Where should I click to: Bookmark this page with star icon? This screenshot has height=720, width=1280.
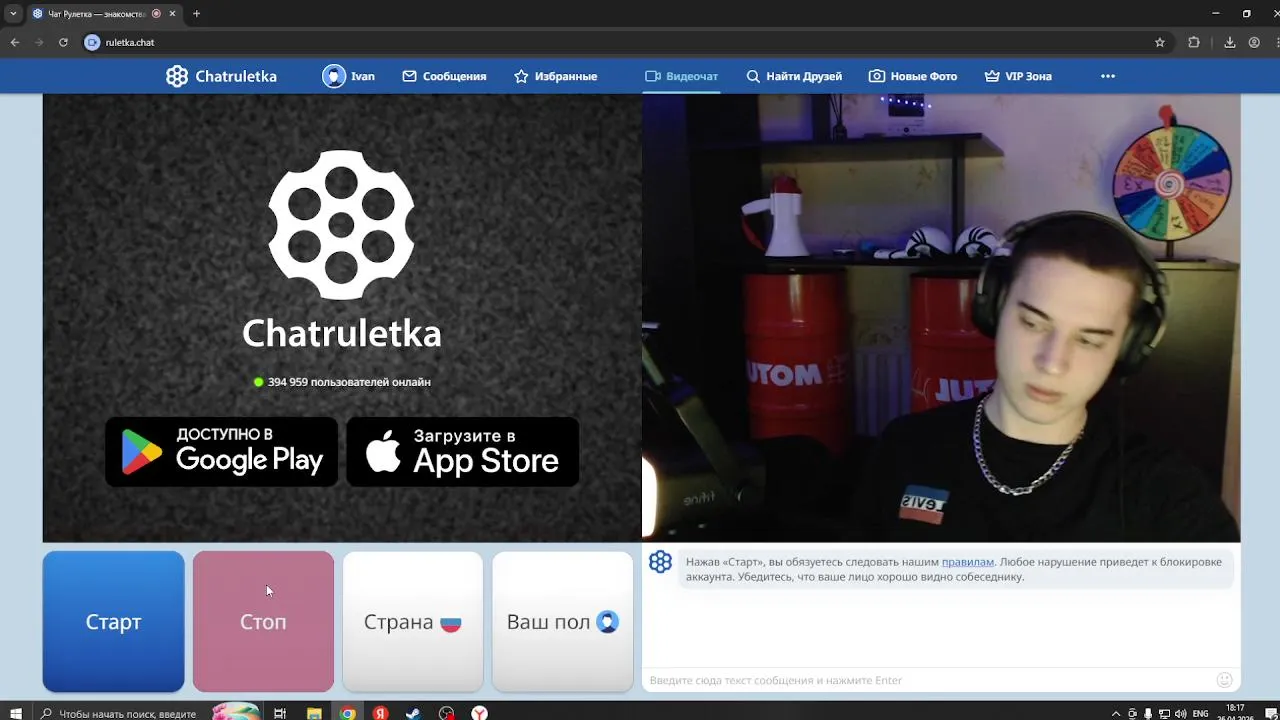(1160, 42)
